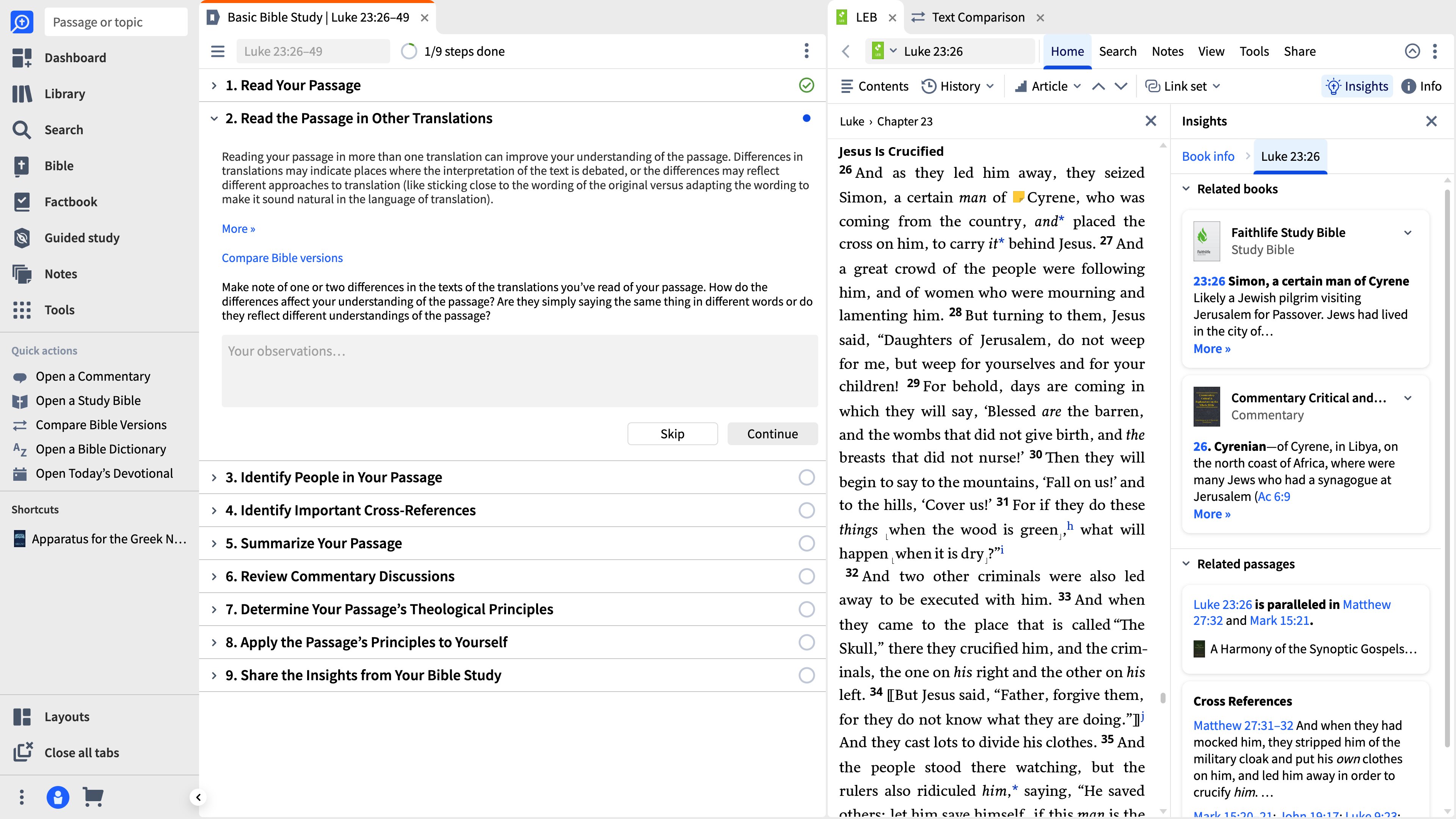The height and width of the screenshot is (819, 1456).
Task: Open the Info panel
Action: (x=1421, y=86)
